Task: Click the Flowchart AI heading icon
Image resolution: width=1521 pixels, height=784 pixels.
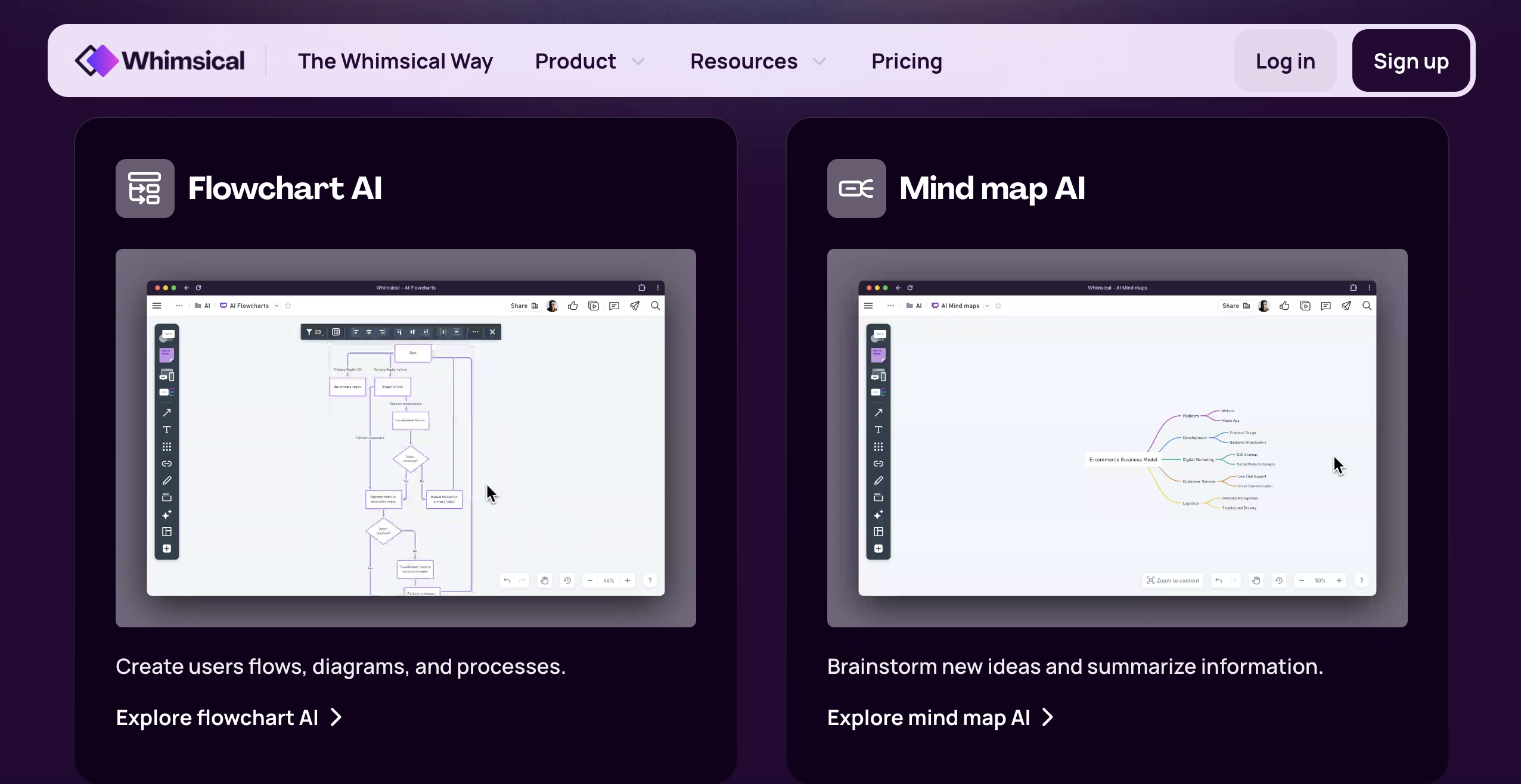Action: 145,188
